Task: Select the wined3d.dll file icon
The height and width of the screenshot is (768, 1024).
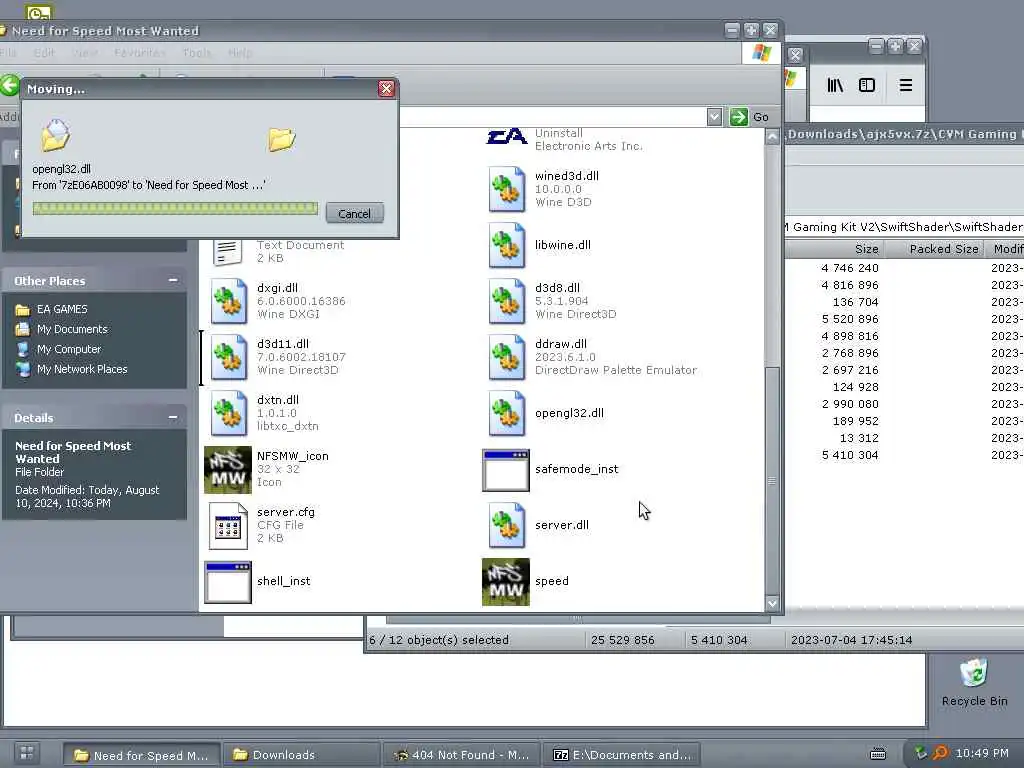Action: pyautogui.click(x=506, y=189)
